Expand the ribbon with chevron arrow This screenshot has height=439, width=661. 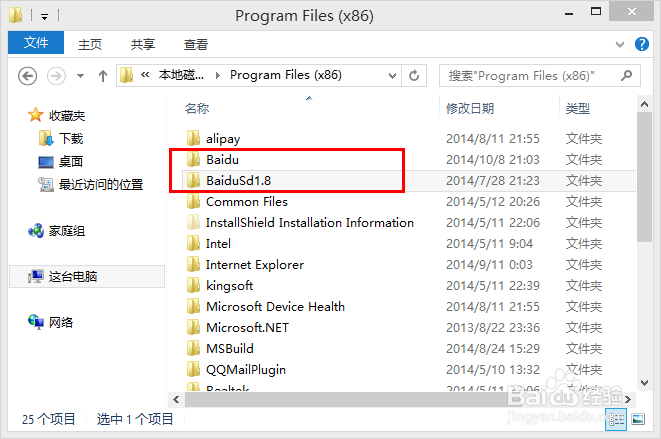coord(621,44)
